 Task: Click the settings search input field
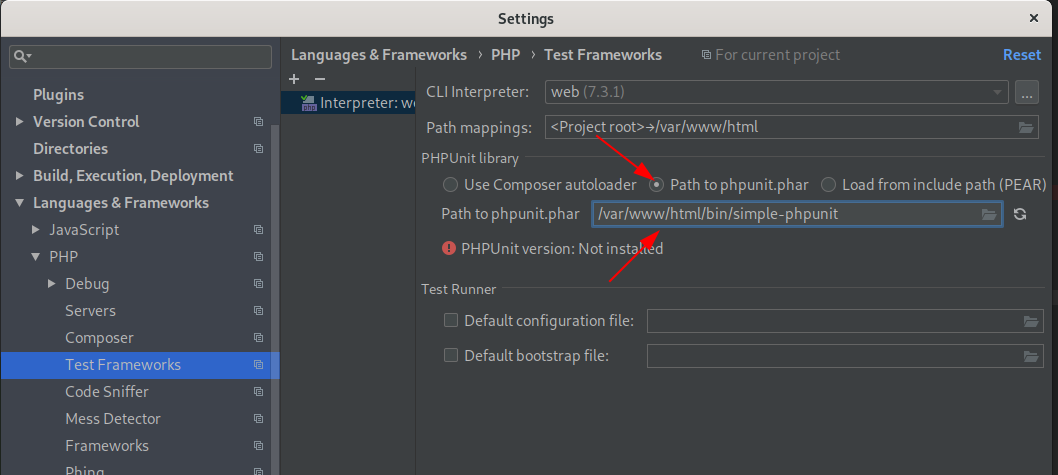click(140, 57)
